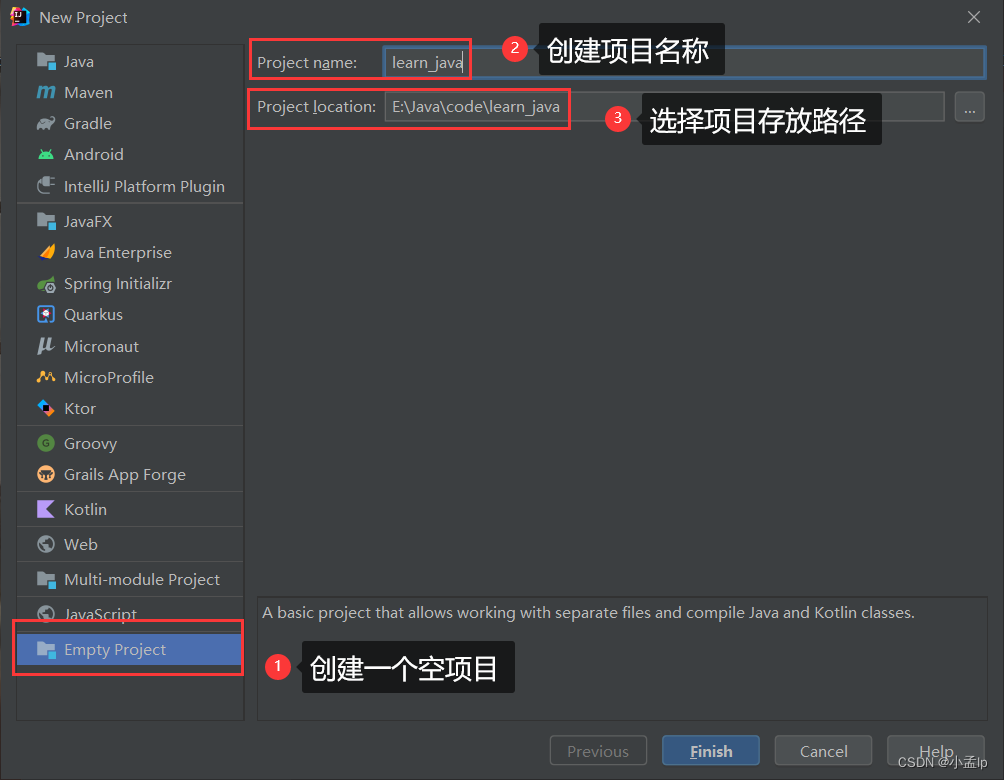Viewport: 1004px width, 780px height.
Task: Select IntelliJ Platform Plugin entry
Action: point(144,186)
